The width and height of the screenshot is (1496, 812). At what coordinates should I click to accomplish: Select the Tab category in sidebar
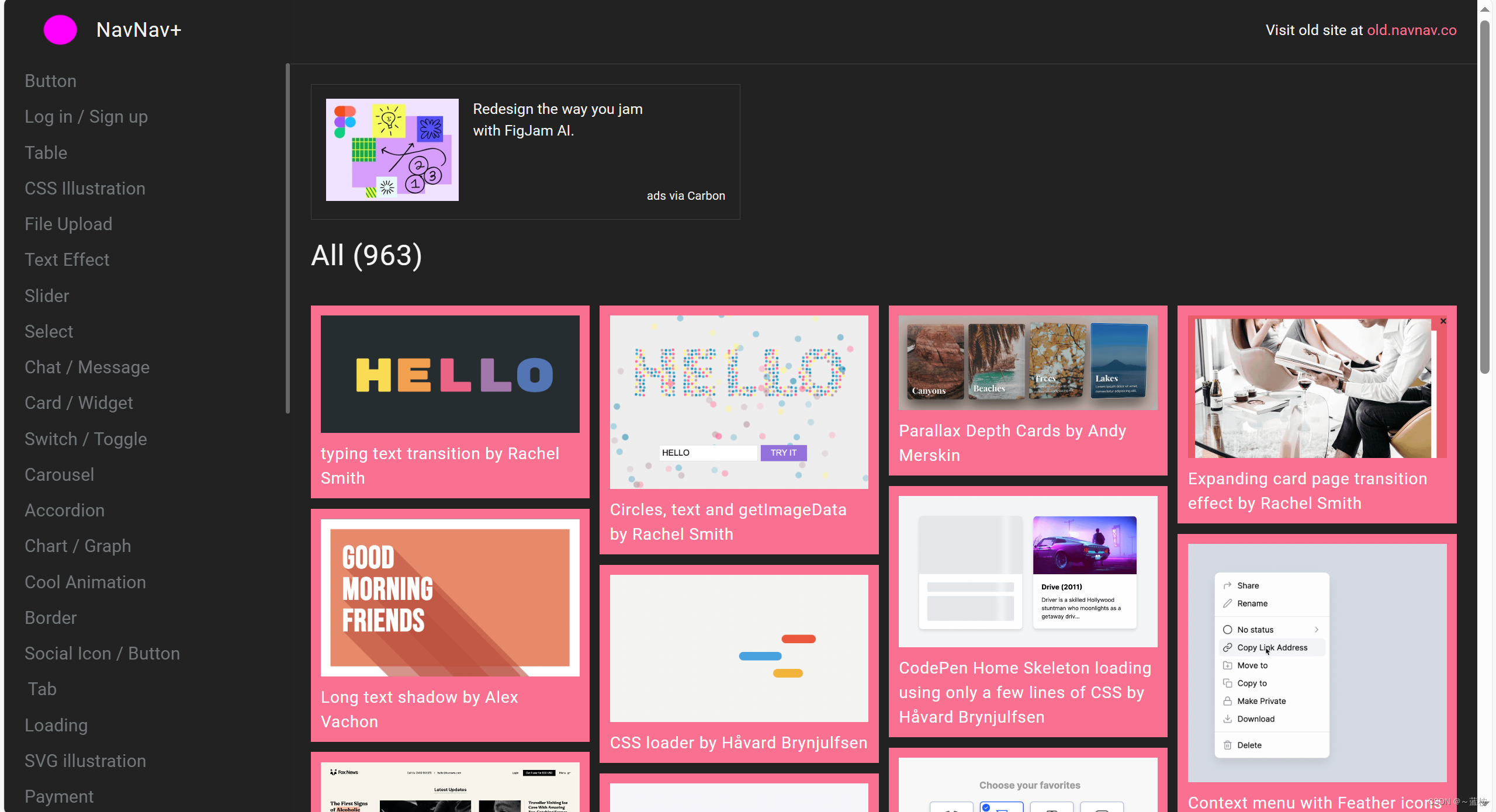point(42,689)
